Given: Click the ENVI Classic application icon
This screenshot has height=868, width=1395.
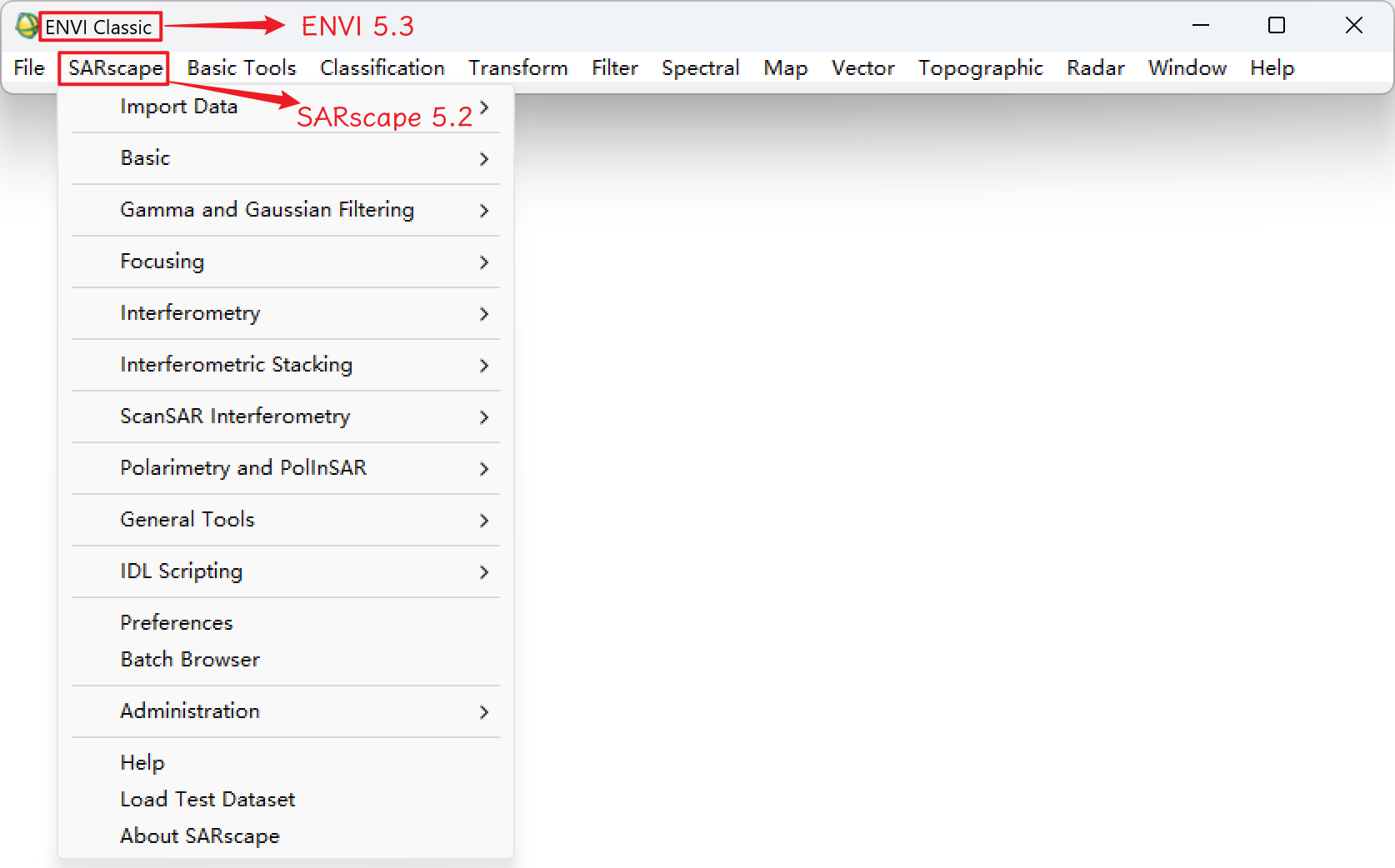Looking at the screenshot, I should coord(27,26).
